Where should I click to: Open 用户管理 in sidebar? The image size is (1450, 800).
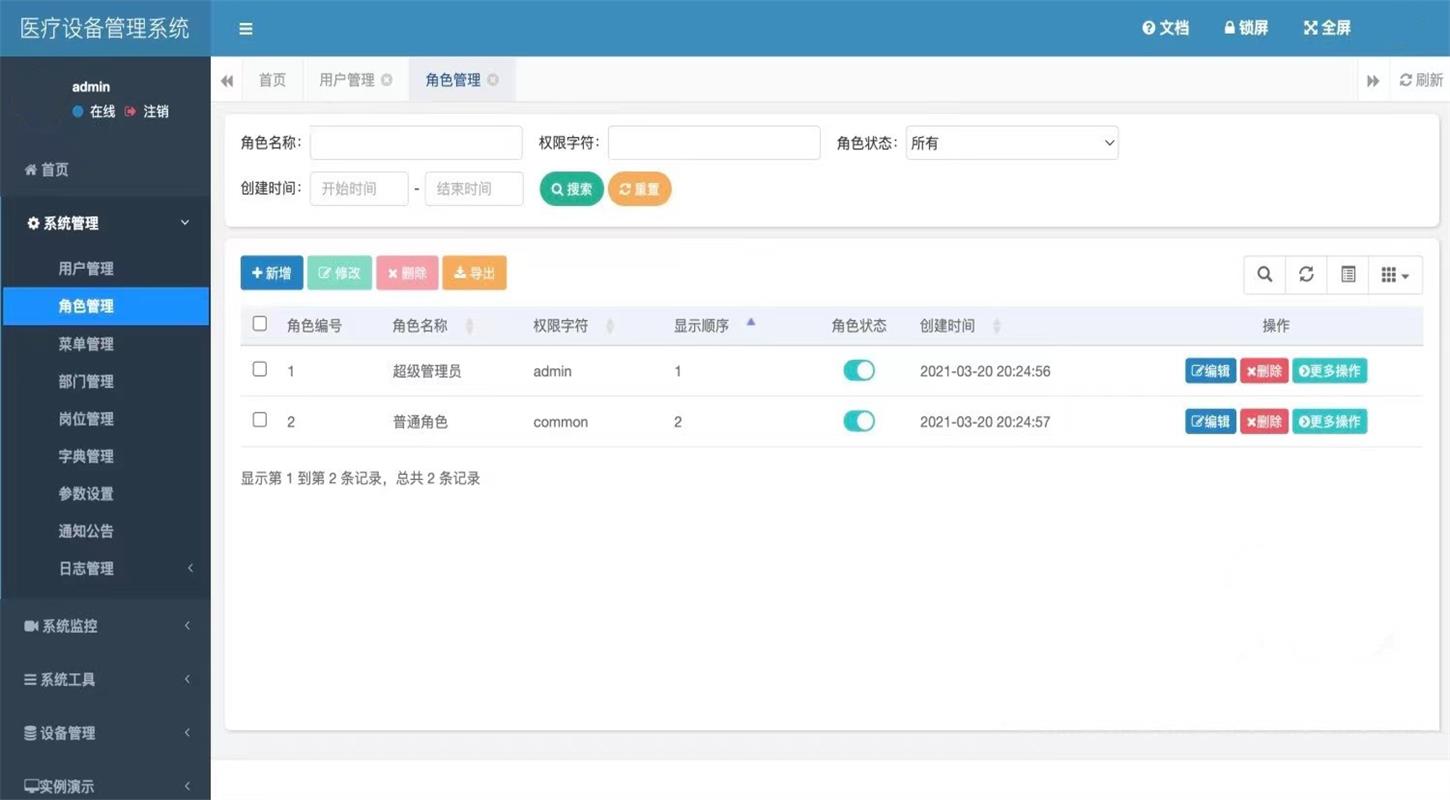coord(86,269)
